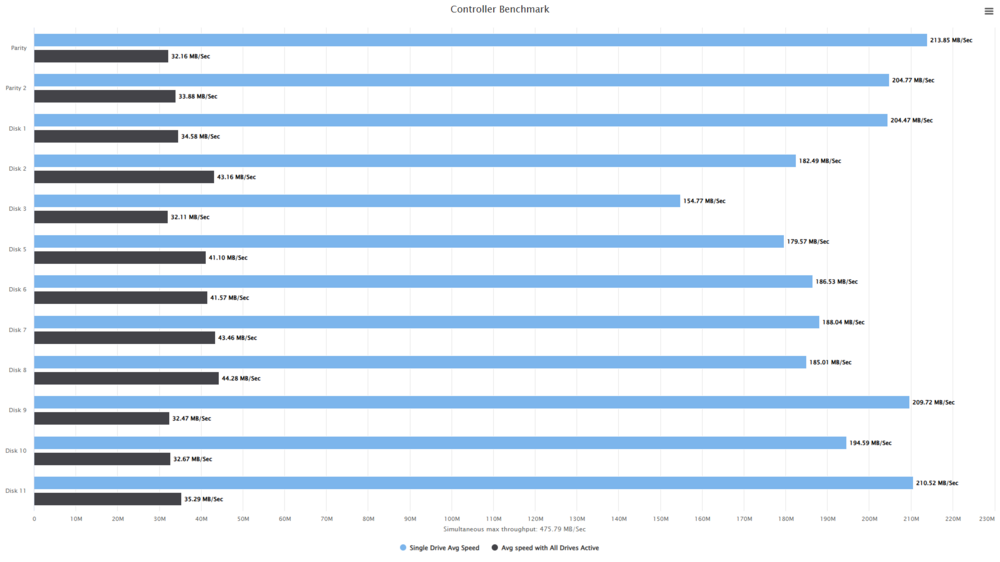This screenshot has width=1000, height=562.
Task: Click the Controller Benchmark chart title
Action: [x=499, y=9]
